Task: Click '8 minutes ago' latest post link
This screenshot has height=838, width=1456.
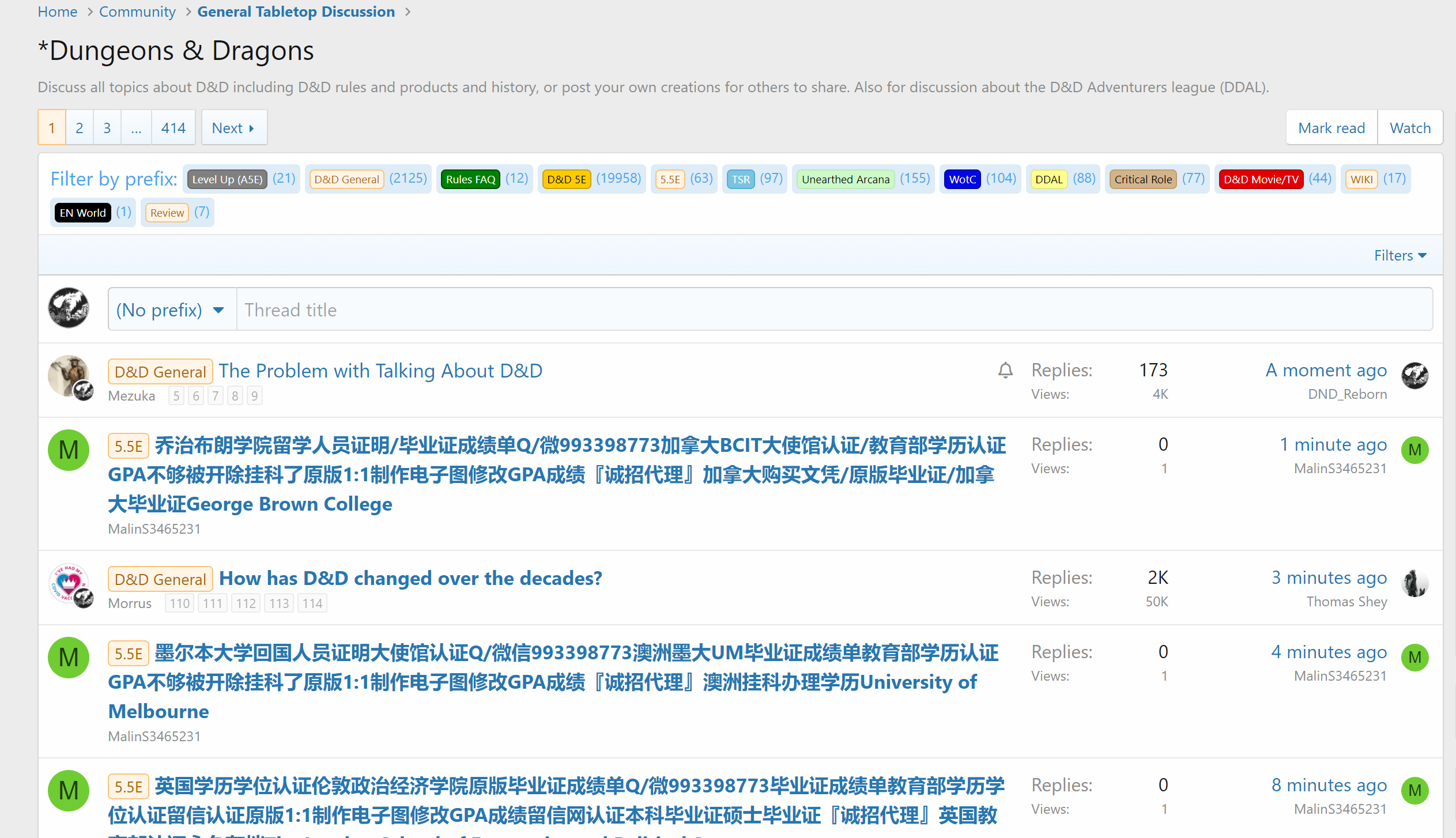Action: tap(1329, 785)
